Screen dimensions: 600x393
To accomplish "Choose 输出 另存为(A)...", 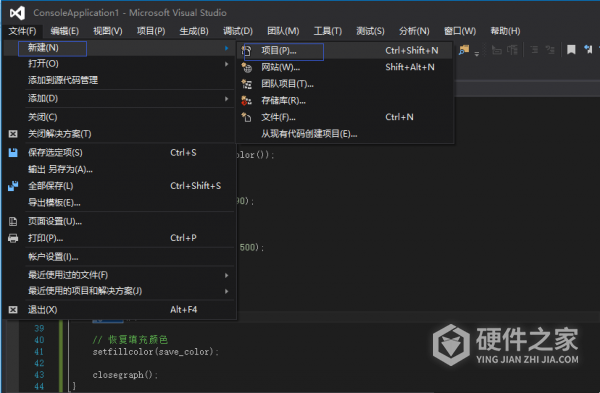I will point(119,170).
